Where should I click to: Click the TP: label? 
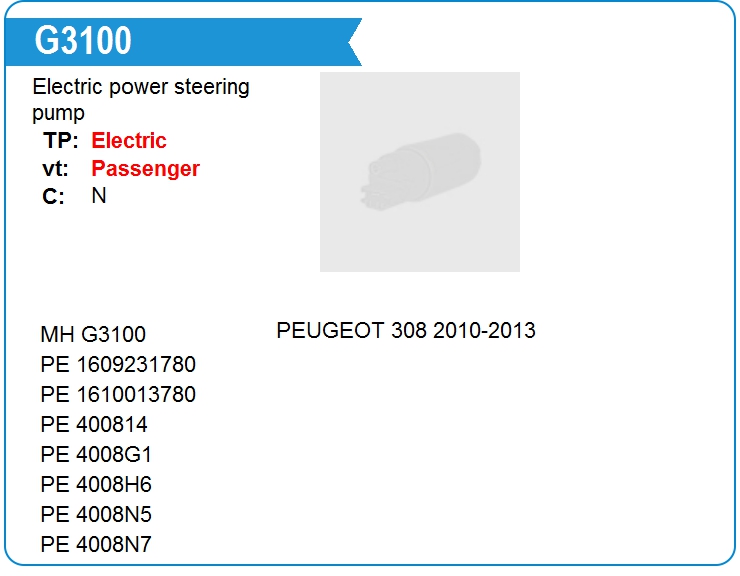coord(60,141)
